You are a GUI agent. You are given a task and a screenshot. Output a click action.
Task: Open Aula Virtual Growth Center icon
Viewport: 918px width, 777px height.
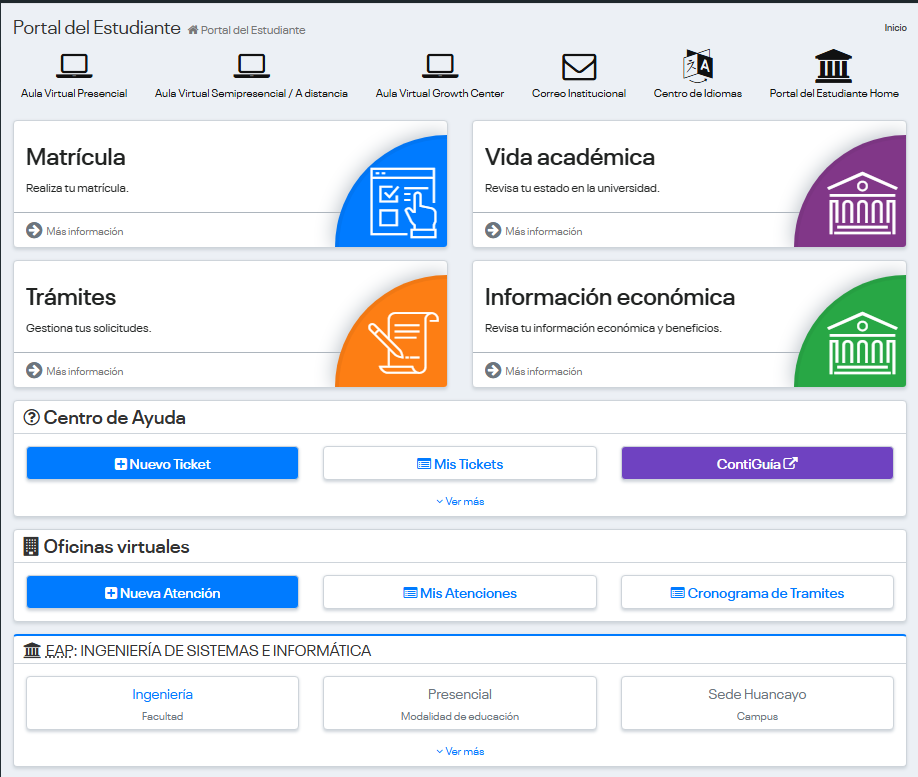pos(440,66)
